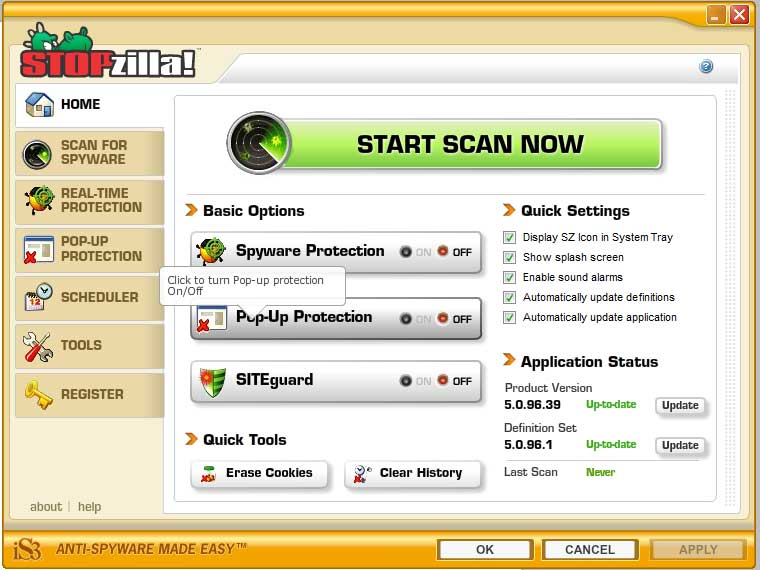The width and height of the screenshot is (760, 570).
Task: Click Last Scan 'Never' status
Action: point(601,472)
